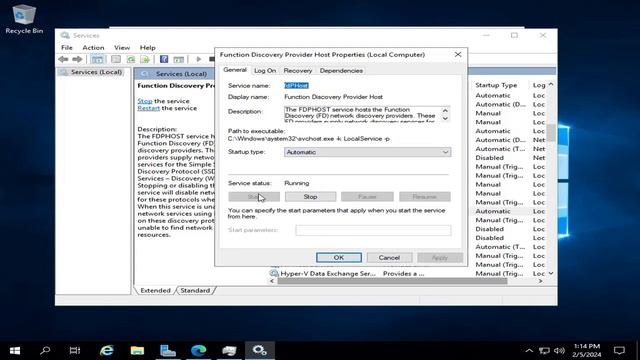The width and height of the screenshot is (640, 360).
Task: Click services list scroll up arrow
Action: coord(551,84)
